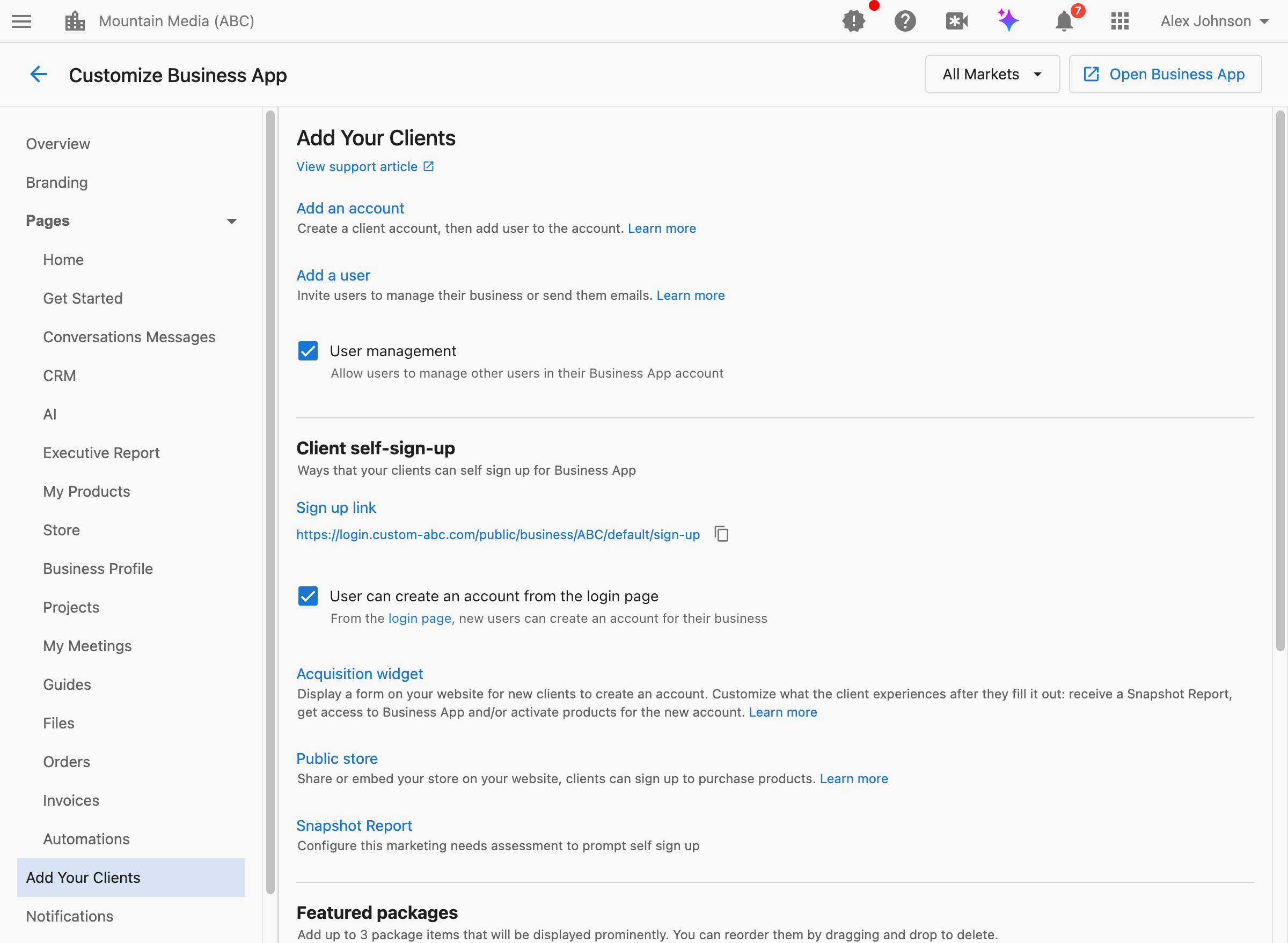Go back using the blue arrow

point(38,74)
